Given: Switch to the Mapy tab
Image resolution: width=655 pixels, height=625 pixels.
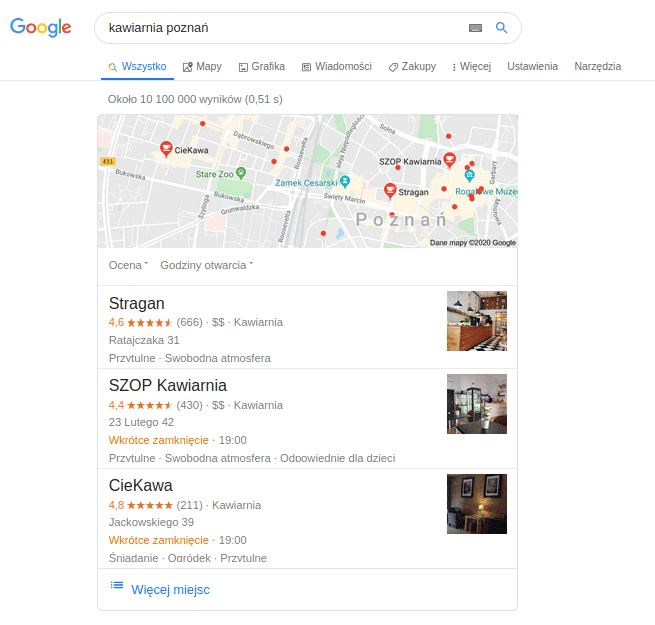Looking at the screenshot, I should [x=202, y=66].
